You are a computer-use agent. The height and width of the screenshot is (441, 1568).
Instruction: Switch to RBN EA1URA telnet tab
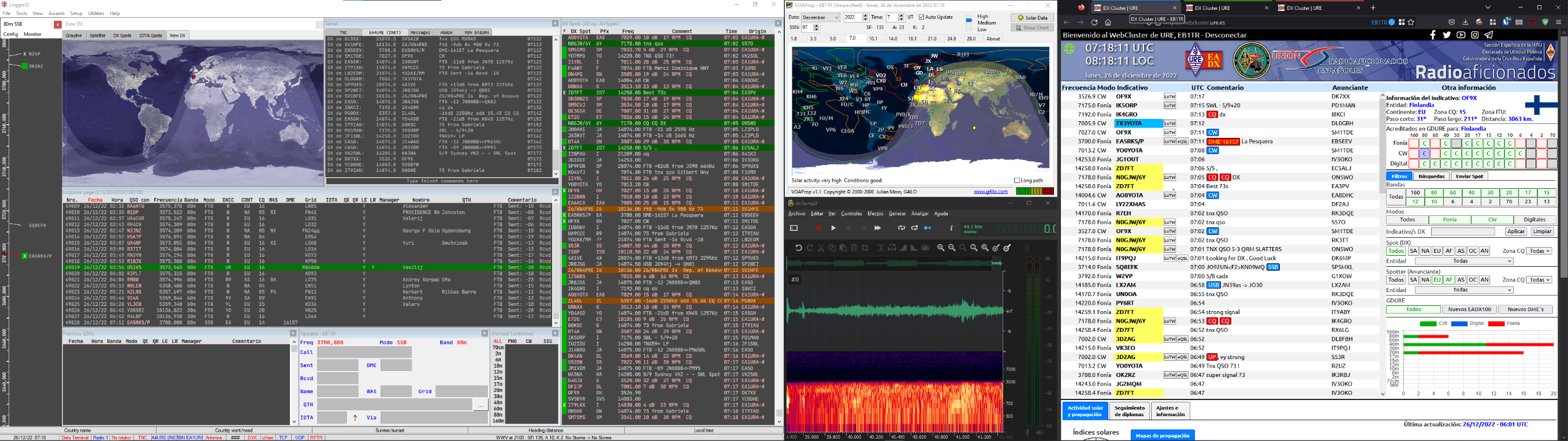(x=476, y=32)
